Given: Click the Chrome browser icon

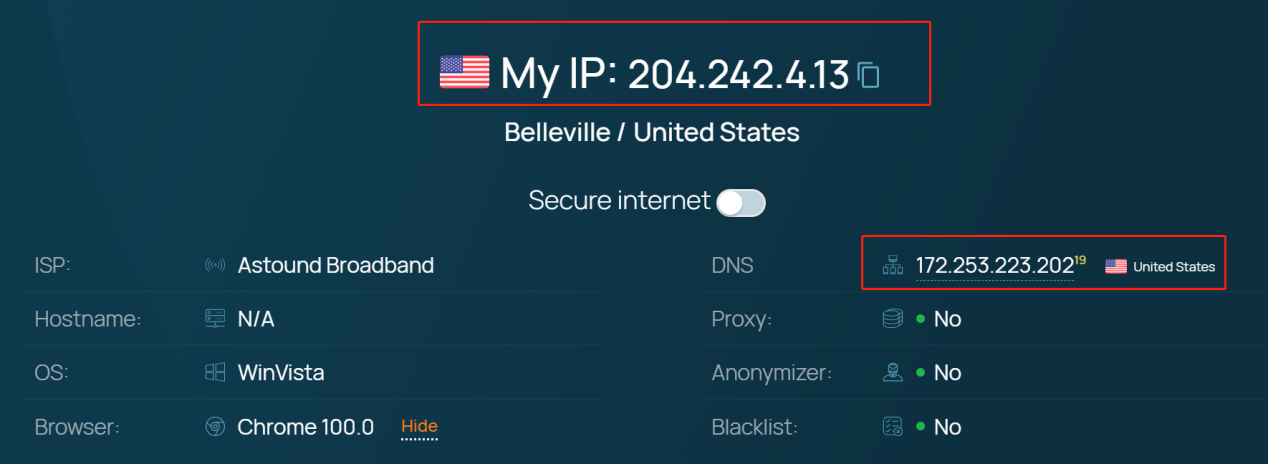Looking at the screenshot, I should coord(214,427).
